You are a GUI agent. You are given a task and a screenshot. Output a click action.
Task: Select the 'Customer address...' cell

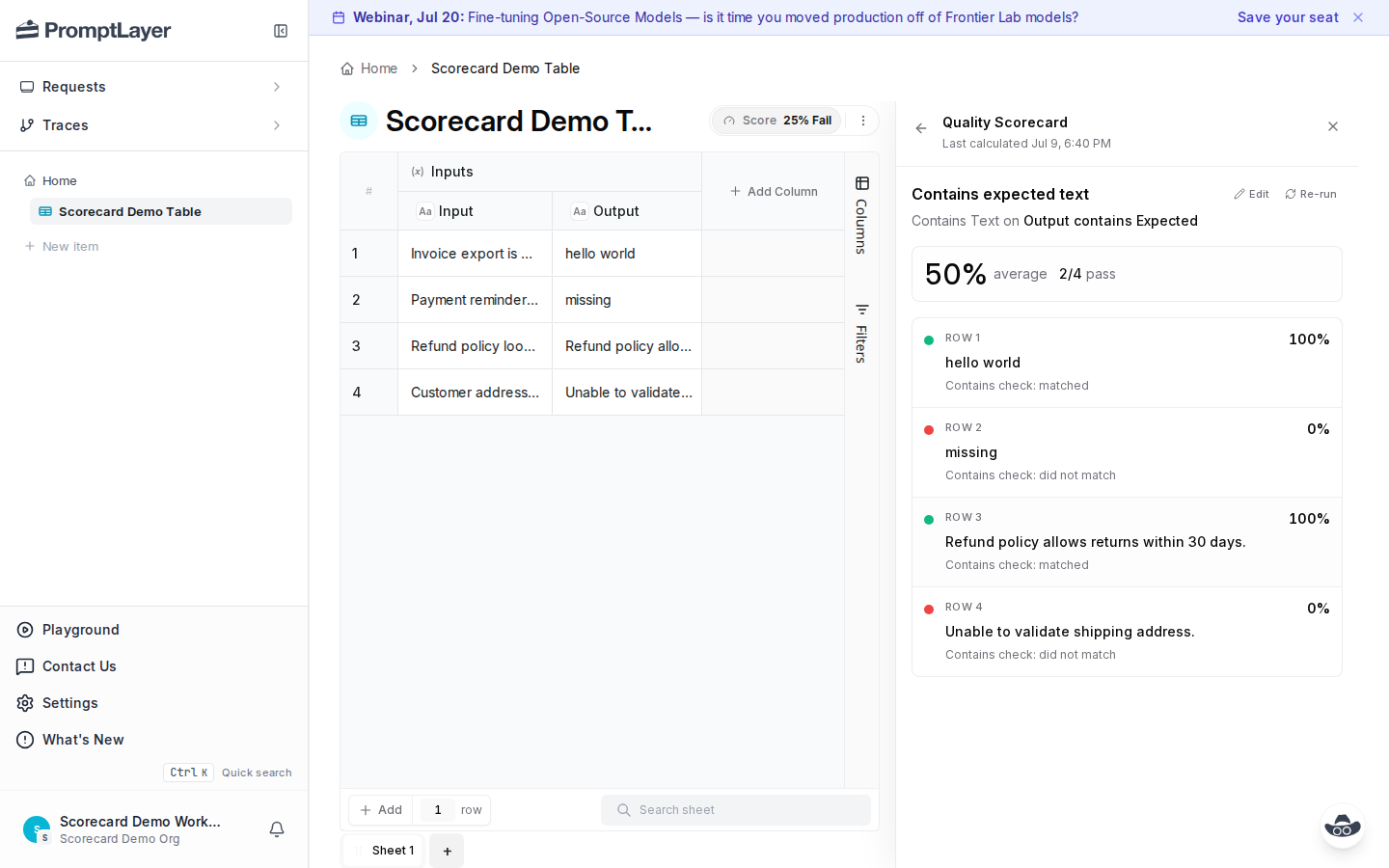(475, 393)
